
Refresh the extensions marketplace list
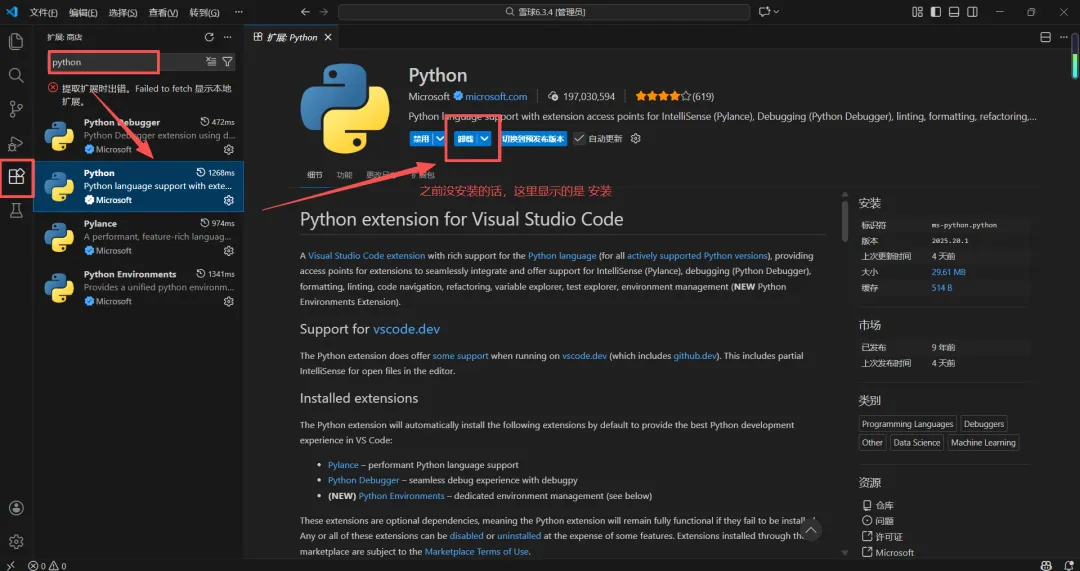pyautogui.click(x=209, y=37)
